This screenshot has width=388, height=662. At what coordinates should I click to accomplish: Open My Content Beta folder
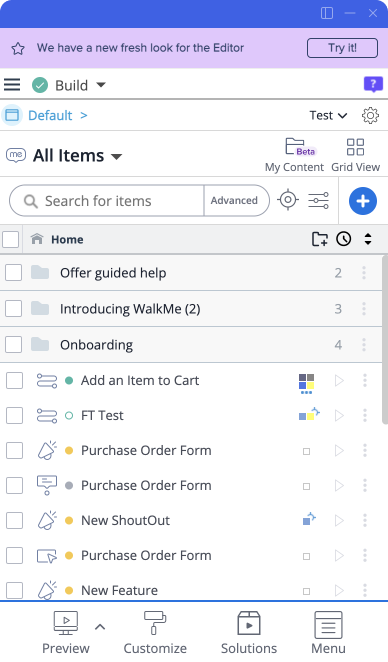pos(294,155)
